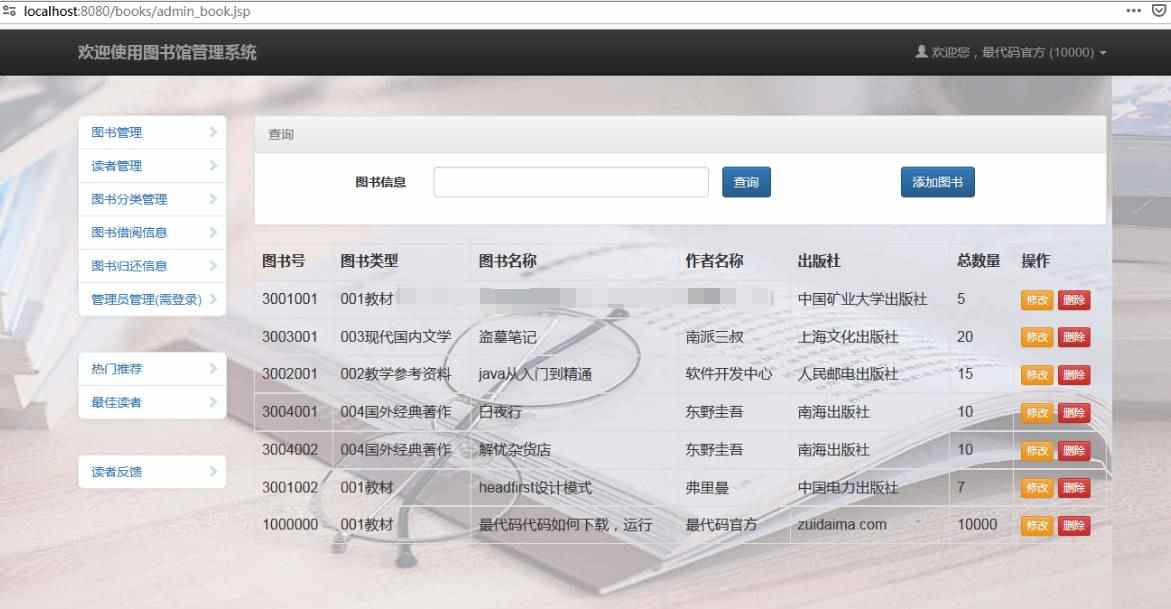Click the chevron arrow beside 图书管理
This screenshot has width=1171, height=609.
click(213, 132)
